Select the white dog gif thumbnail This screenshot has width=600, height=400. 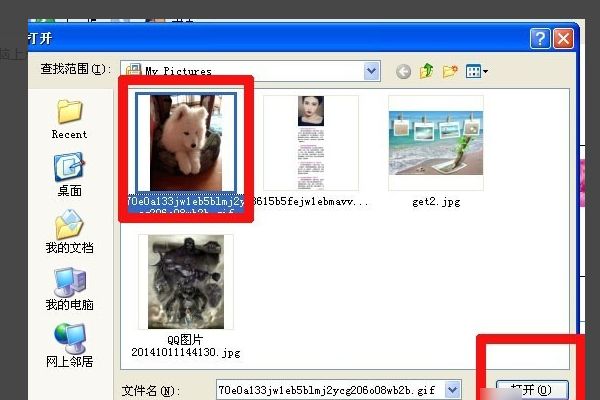click(186, 143)
